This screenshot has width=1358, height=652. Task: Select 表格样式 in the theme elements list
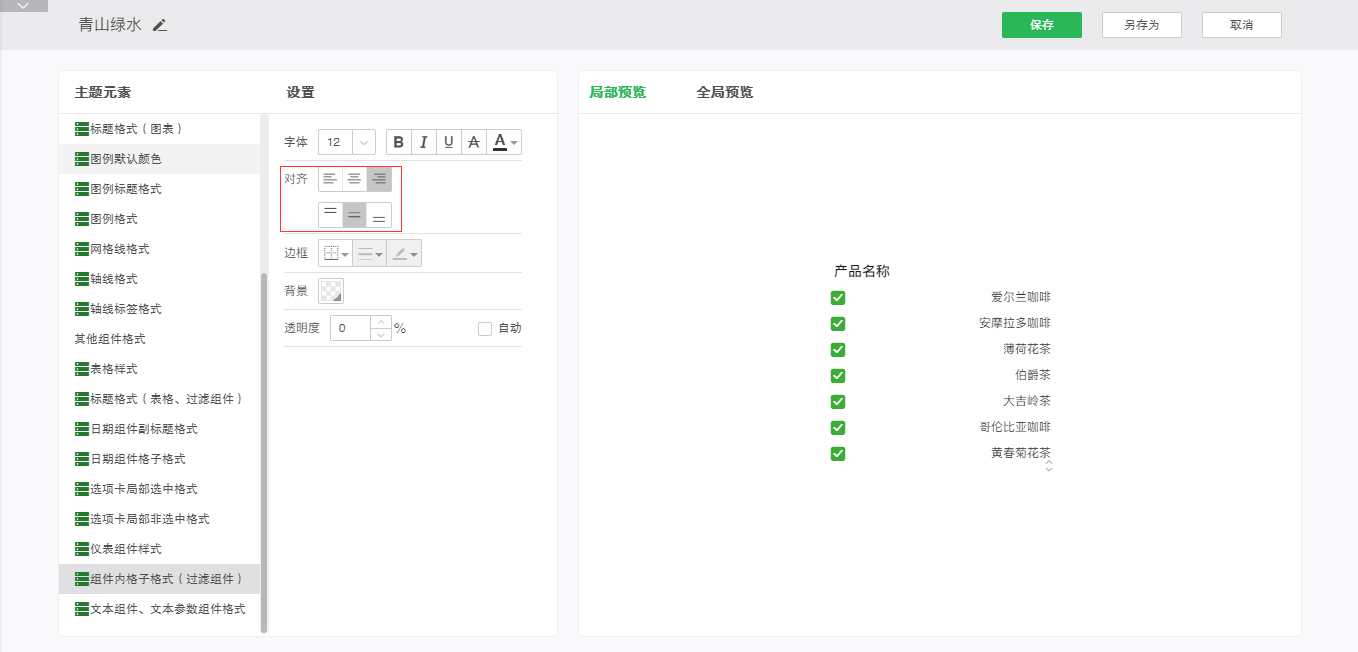113,369
